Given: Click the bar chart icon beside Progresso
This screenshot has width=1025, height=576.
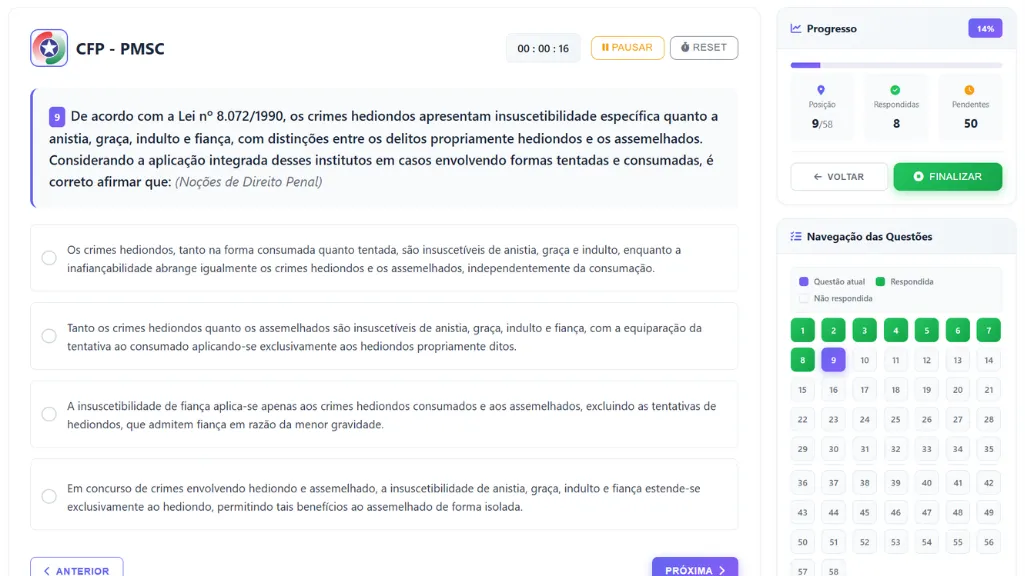Looking at the screenshot, I should pos(796,28).
